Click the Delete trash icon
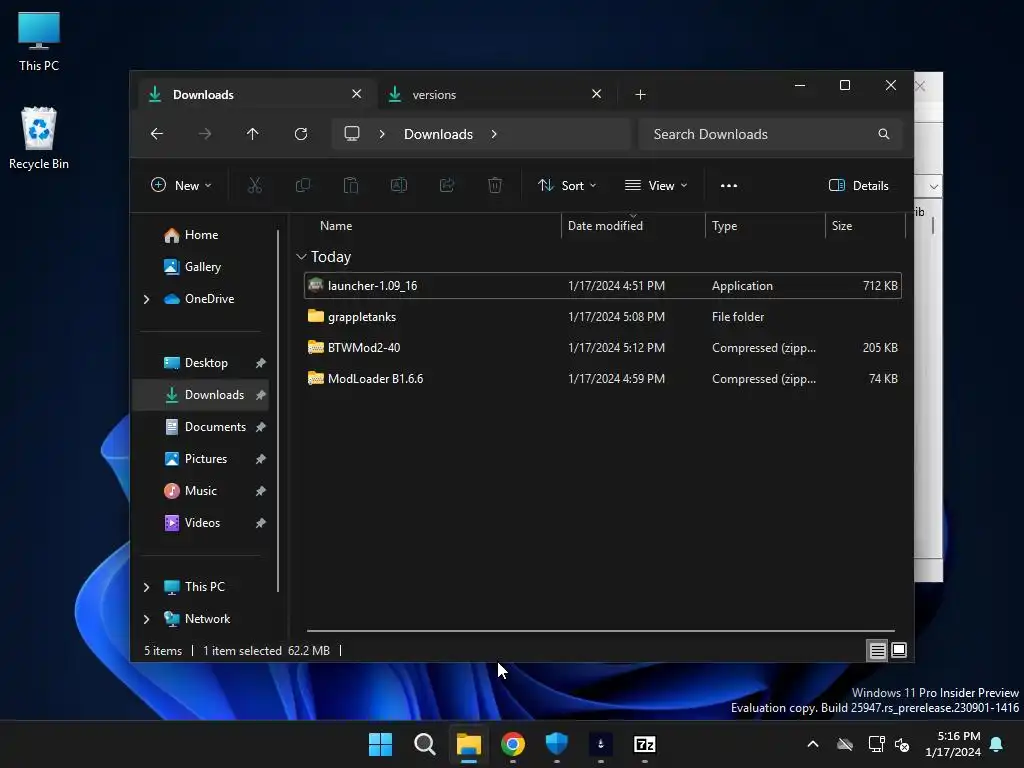Viewport: 1024px width, 768px height. (495, 185)
